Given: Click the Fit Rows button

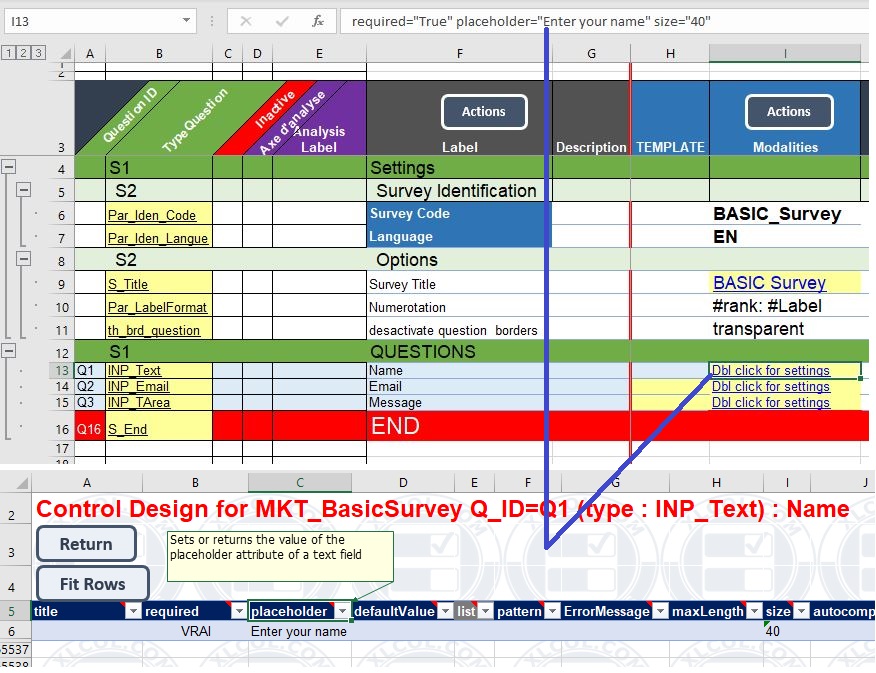Looking at the screenshot, I should [92, 583].
